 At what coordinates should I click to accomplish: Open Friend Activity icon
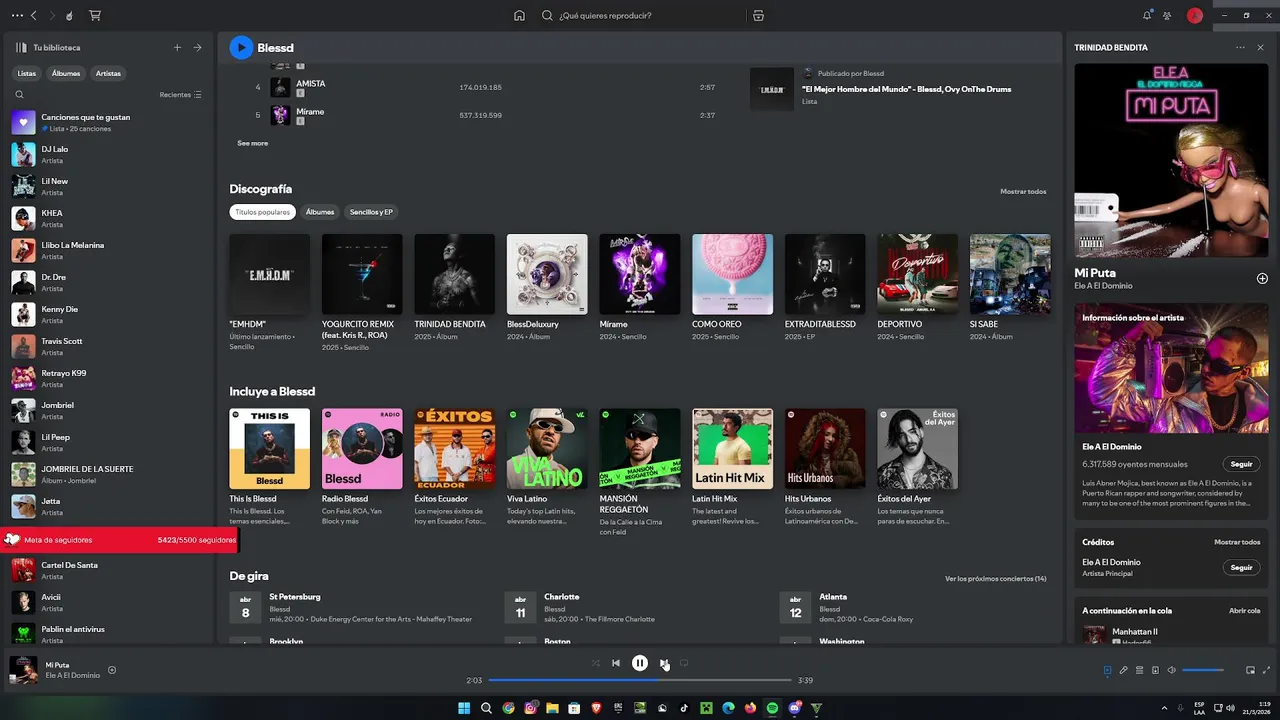click(x=1167, y=16)
